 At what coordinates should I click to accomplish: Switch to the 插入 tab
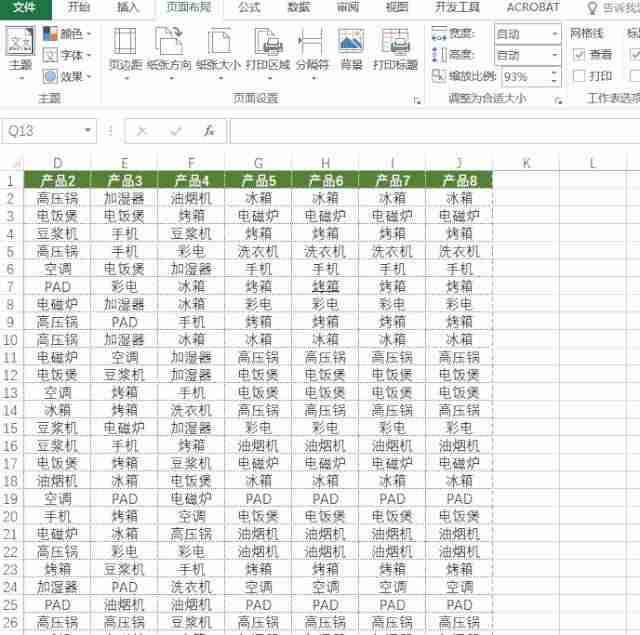tap(128, 7)
